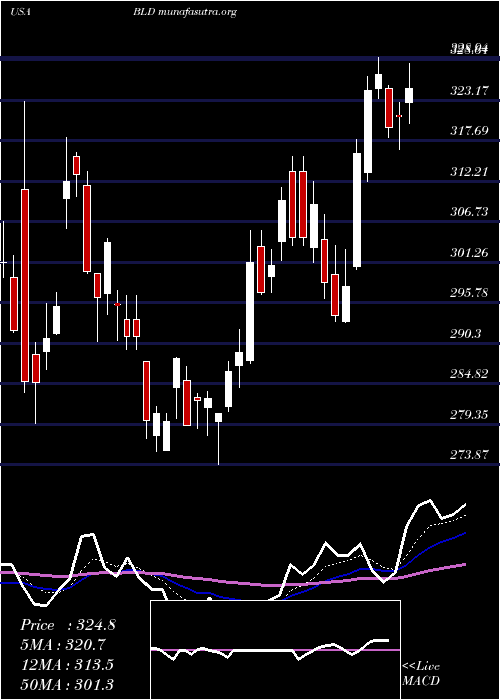
Task: Select the 273.87 price axis label
Action: point(469,455)
